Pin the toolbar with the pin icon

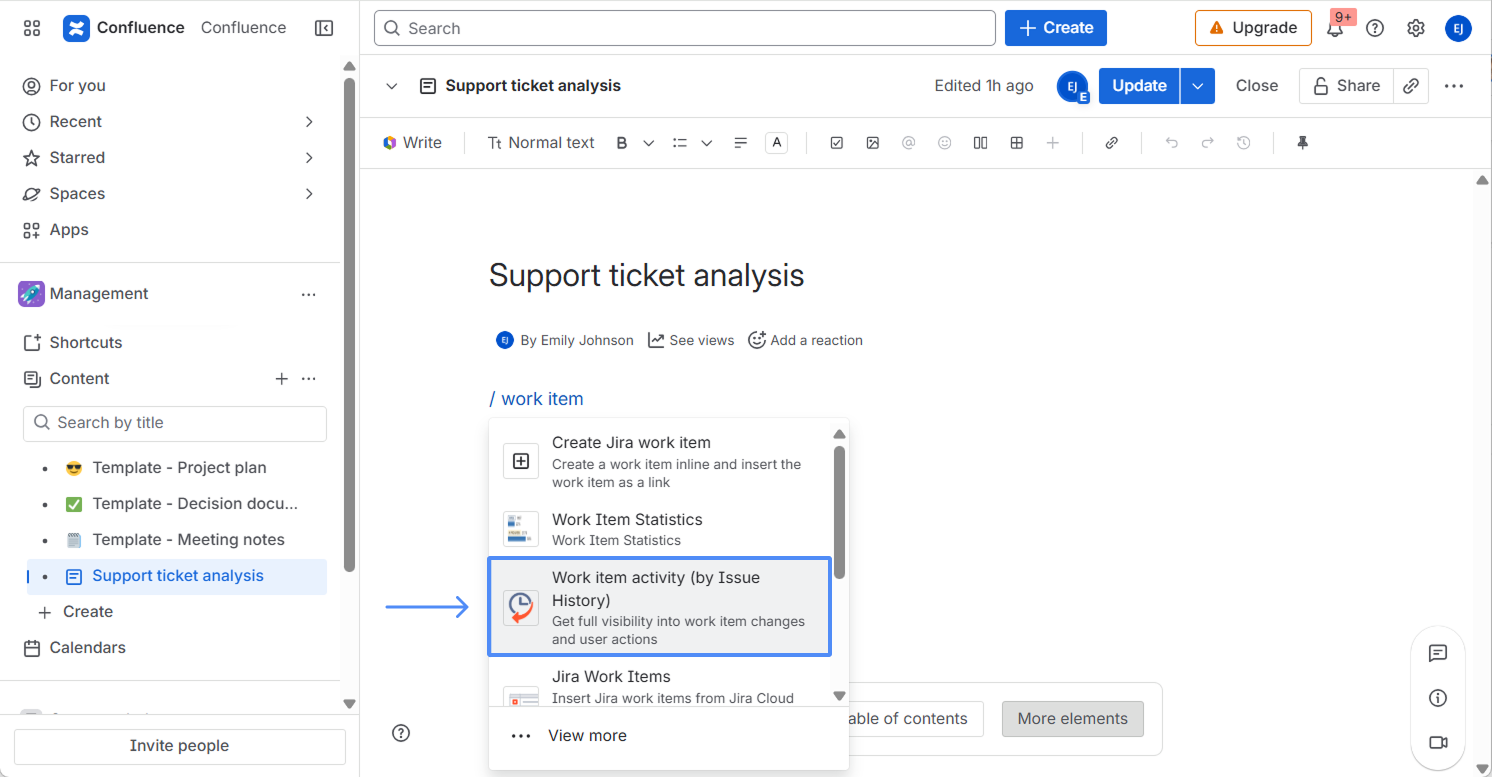tap(1302, 143)
